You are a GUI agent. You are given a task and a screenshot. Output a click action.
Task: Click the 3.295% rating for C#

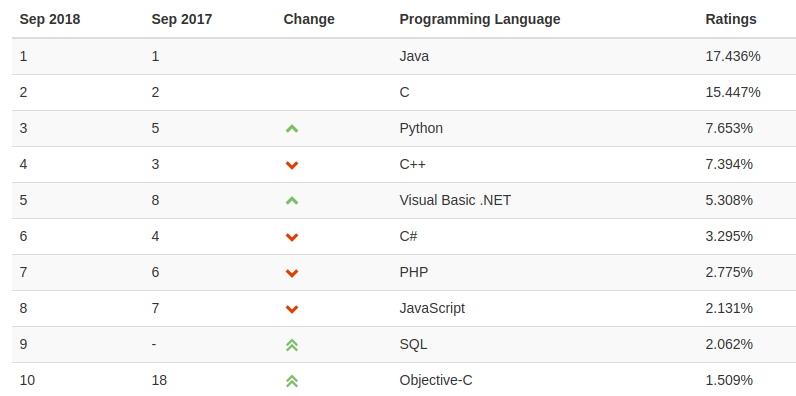coord(729,237)
